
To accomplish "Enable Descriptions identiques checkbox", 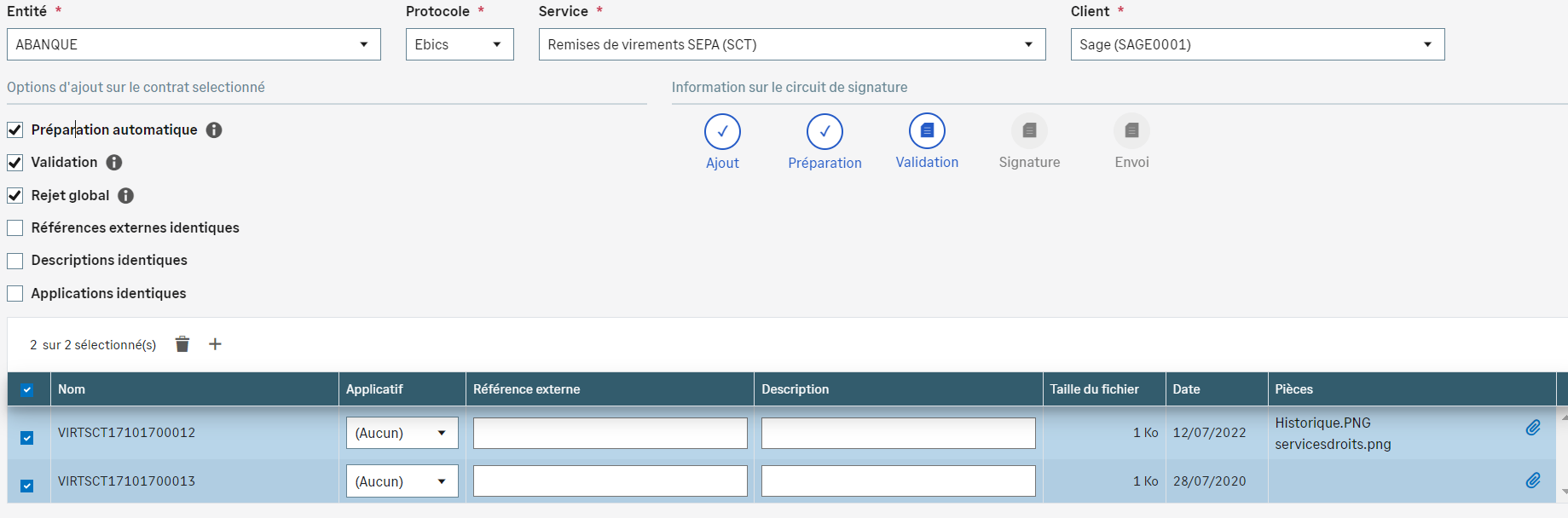I will coord(15,261).
